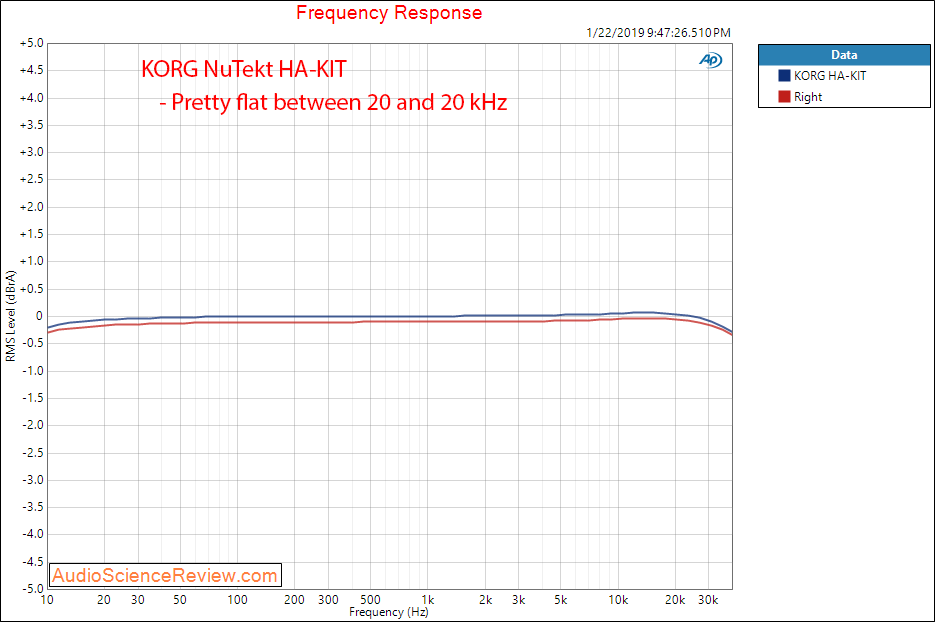Click the 20 Hz x-axis tick label

[104, 600]
